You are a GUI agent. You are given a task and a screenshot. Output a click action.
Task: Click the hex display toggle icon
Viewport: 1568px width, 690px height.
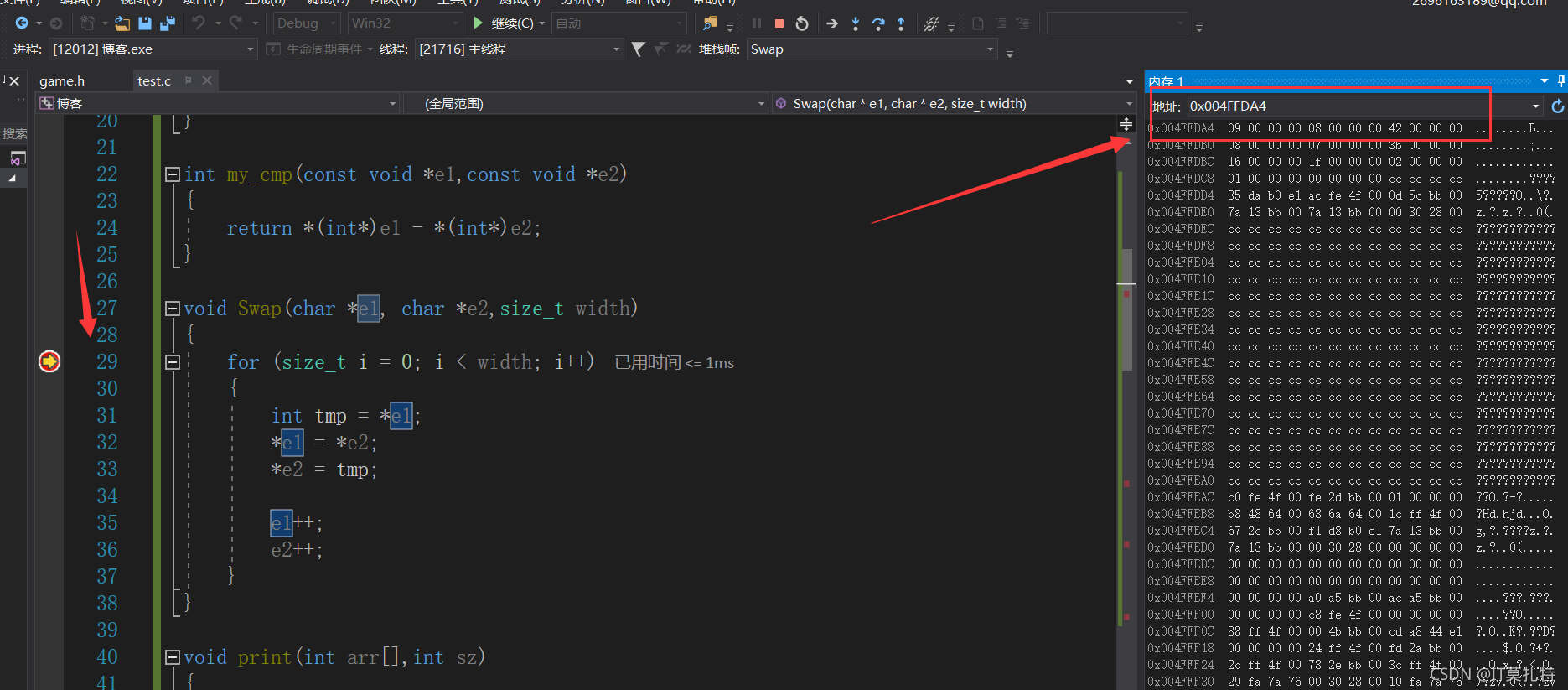(x=931, y=23)
